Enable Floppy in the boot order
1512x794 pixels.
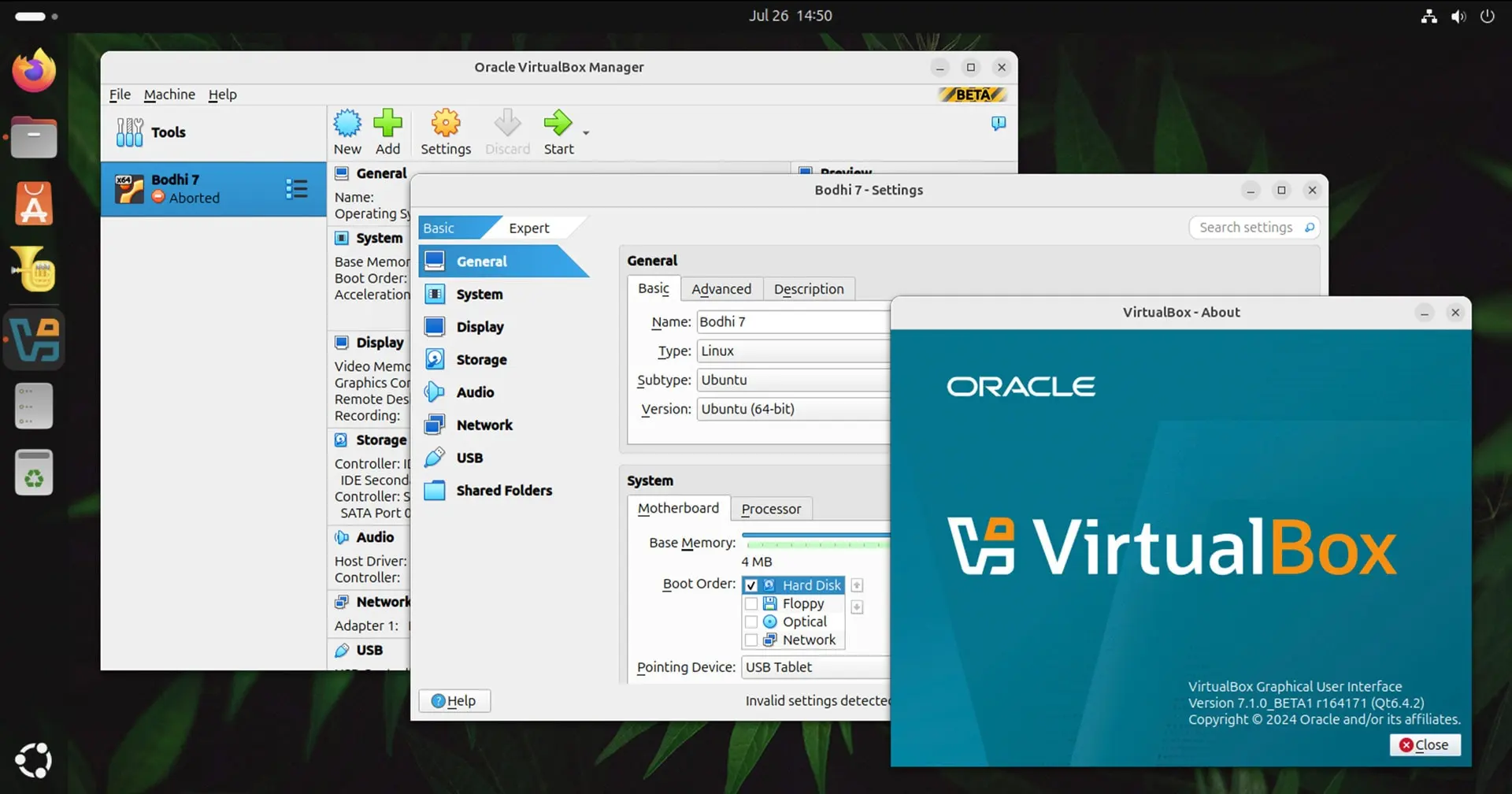click(x=752, y=603)
